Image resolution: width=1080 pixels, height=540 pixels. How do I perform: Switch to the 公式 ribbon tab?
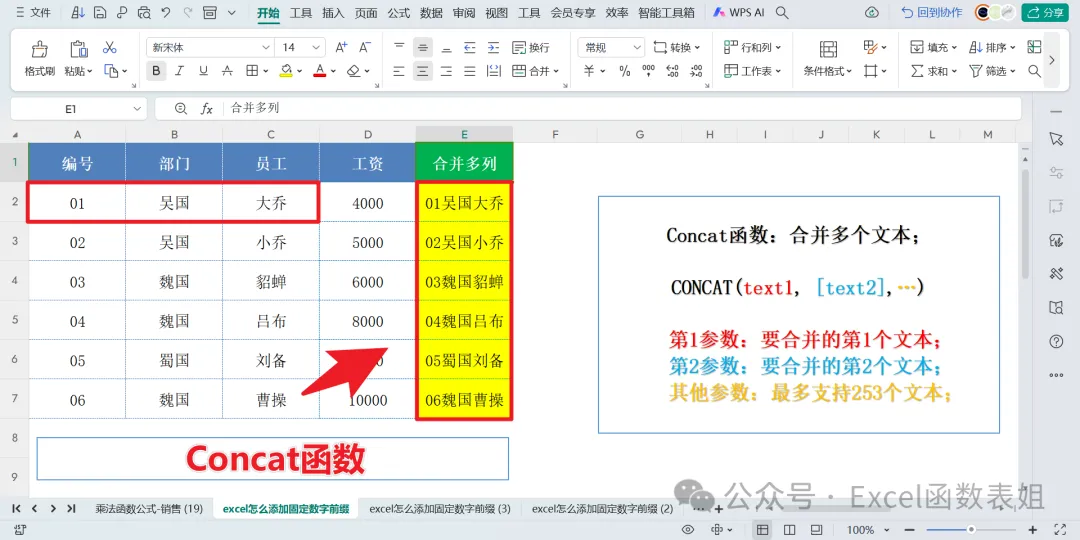point(398,12)
